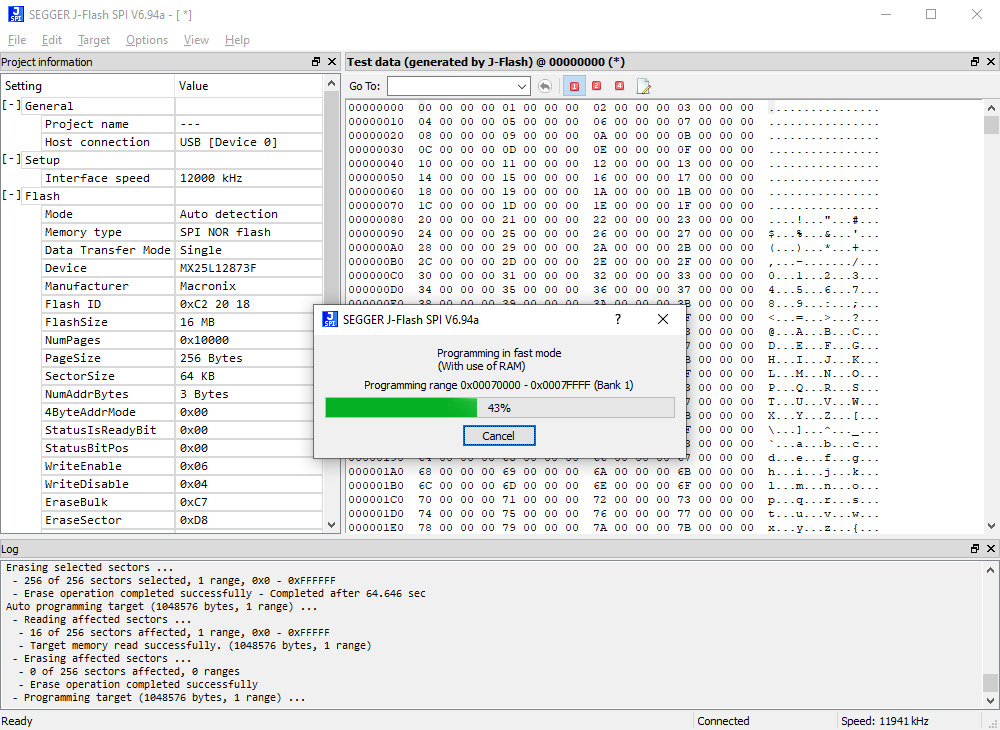Select 4-byte display width icon
1000x730 pixels.
[619, 86]
